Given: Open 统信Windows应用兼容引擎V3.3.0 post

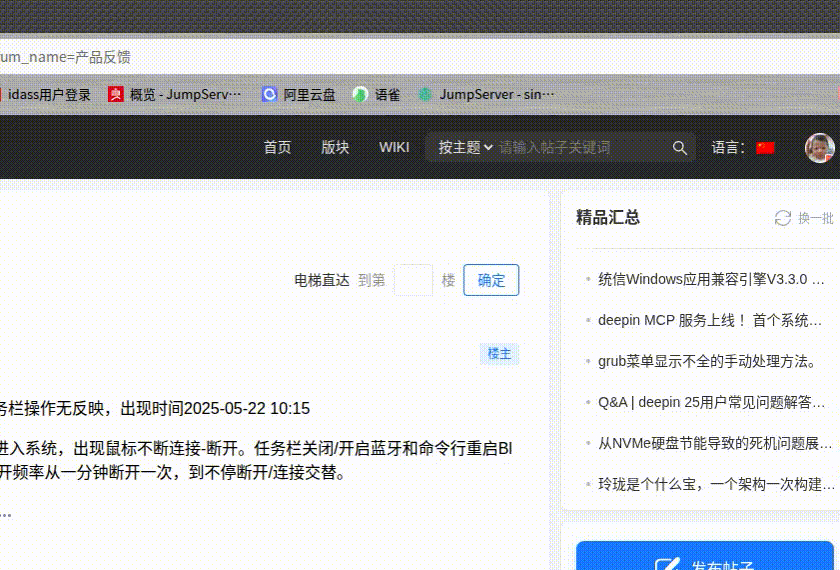Looking at the screenshot, I should (711, 279).
